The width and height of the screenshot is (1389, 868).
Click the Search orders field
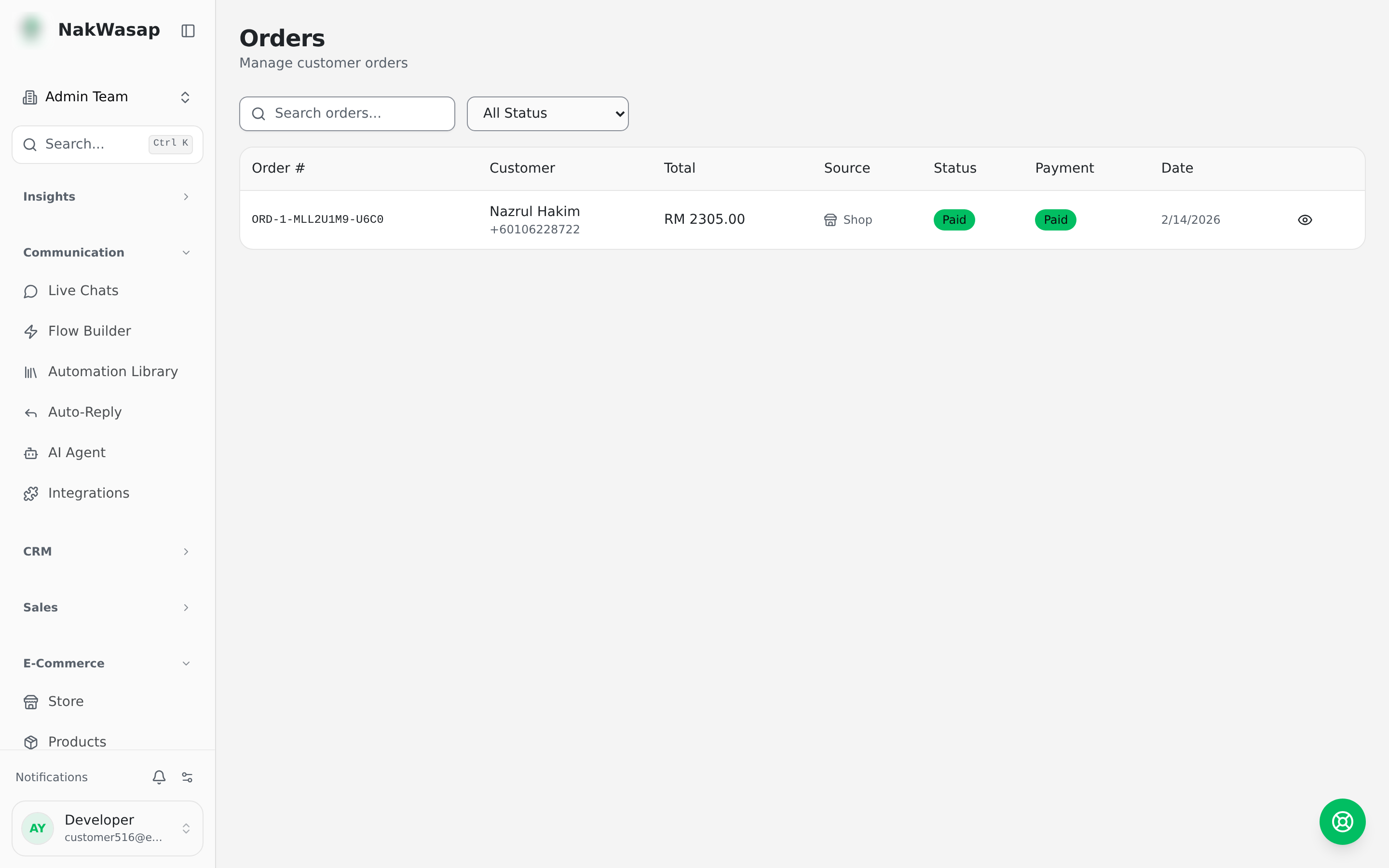(x=347, y=114)
